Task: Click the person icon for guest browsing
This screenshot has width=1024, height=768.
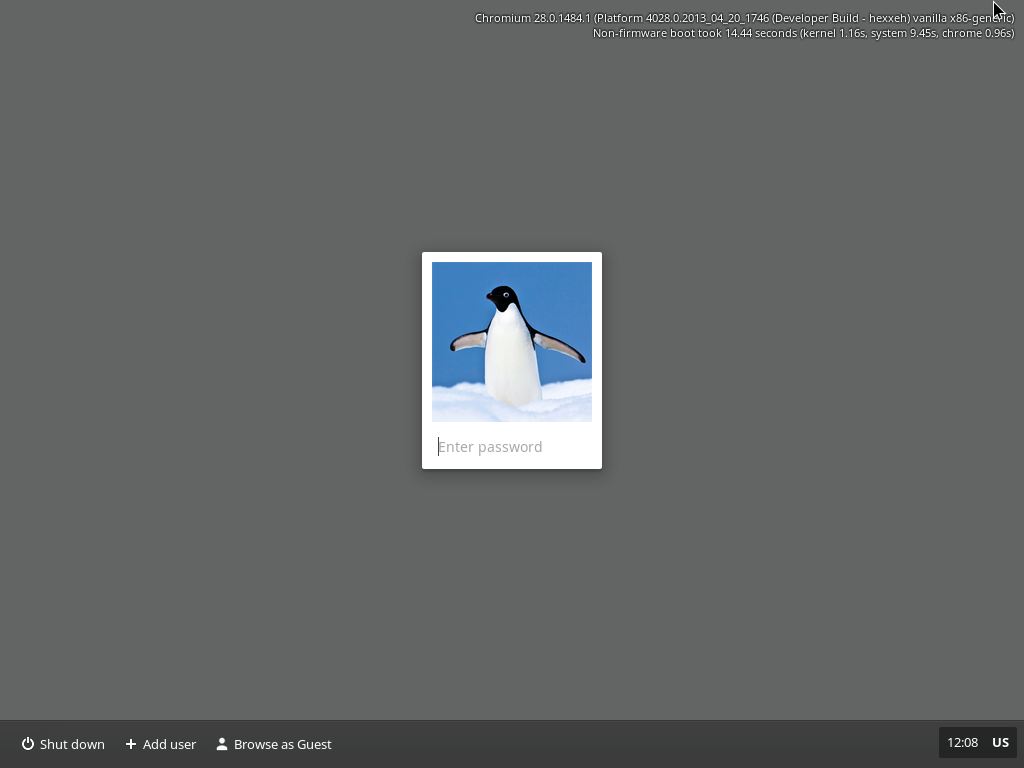Action: [222, 744]
